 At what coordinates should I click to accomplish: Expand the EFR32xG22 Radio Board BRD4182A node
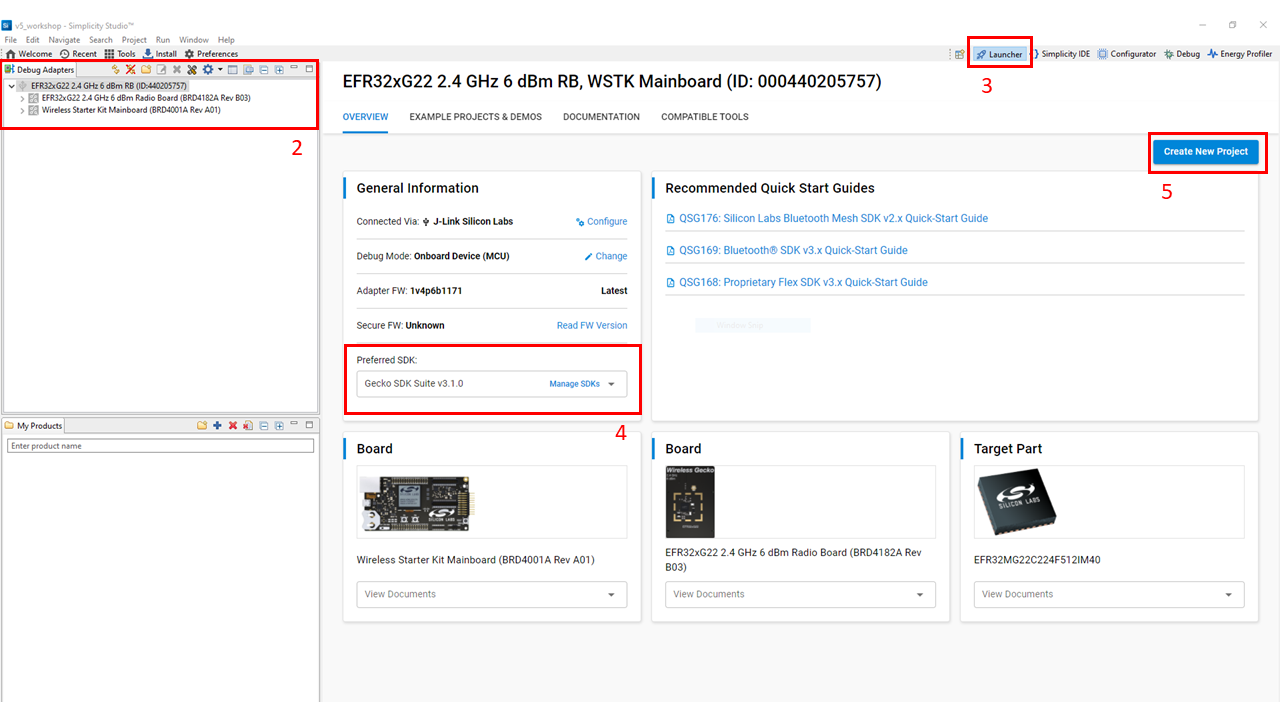point(22,98)
